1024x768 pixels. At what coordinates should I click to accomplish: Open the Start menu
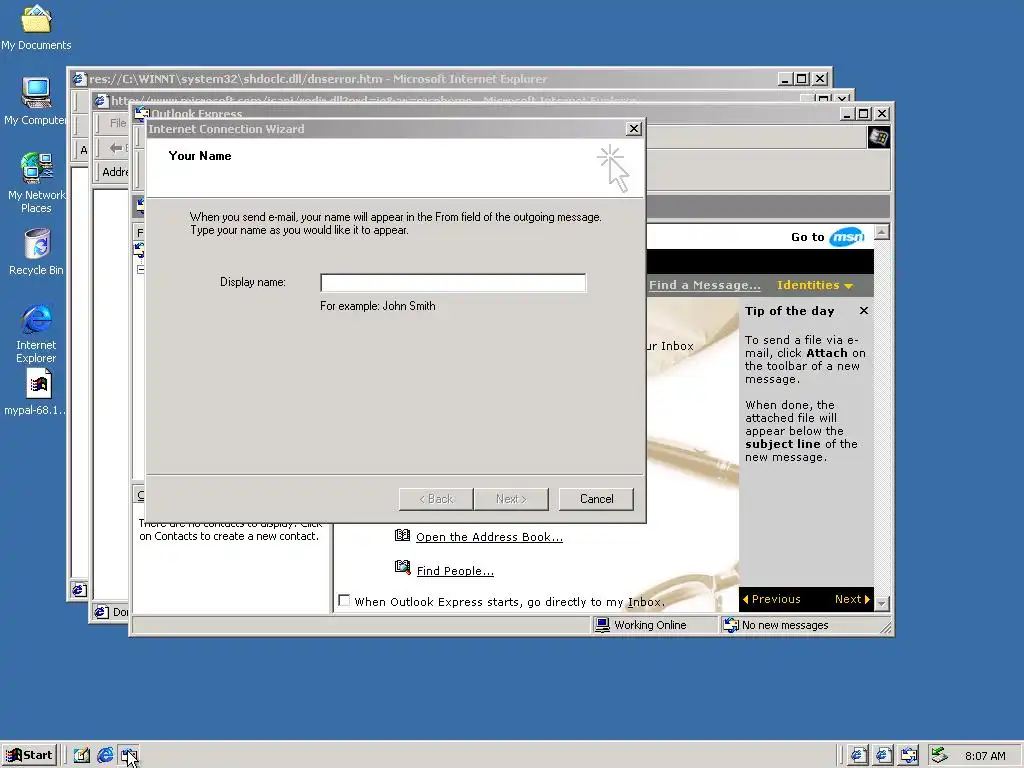tap(29, 755)
